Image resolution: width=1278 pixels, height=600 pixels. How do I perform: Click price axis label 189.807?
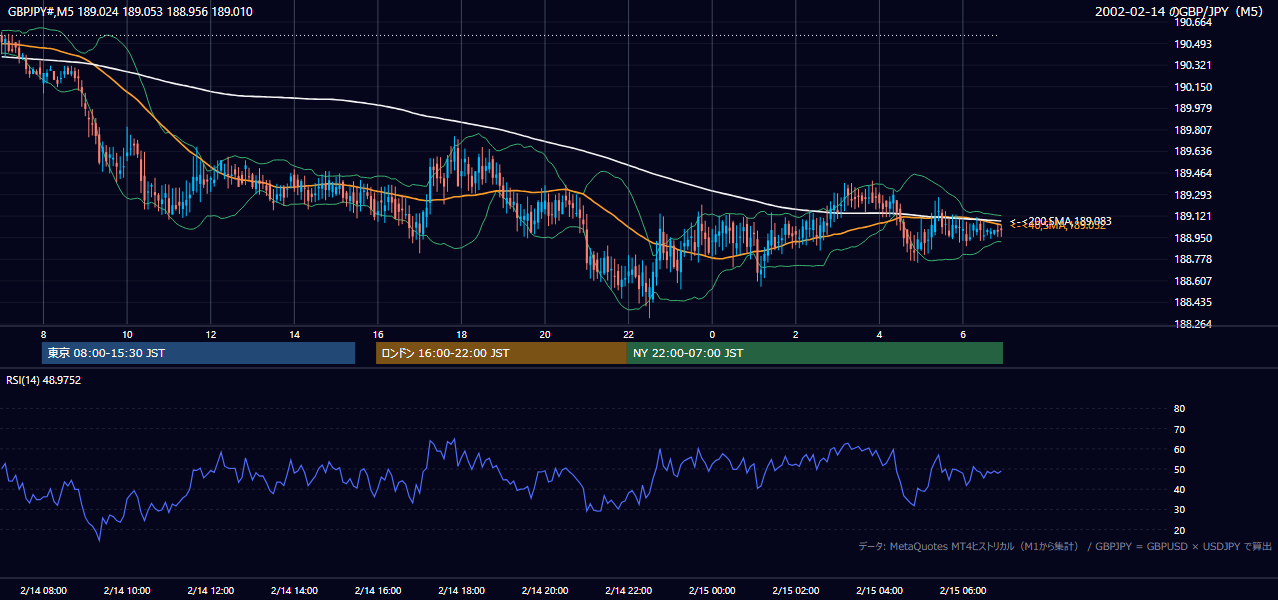point(1193,130)
